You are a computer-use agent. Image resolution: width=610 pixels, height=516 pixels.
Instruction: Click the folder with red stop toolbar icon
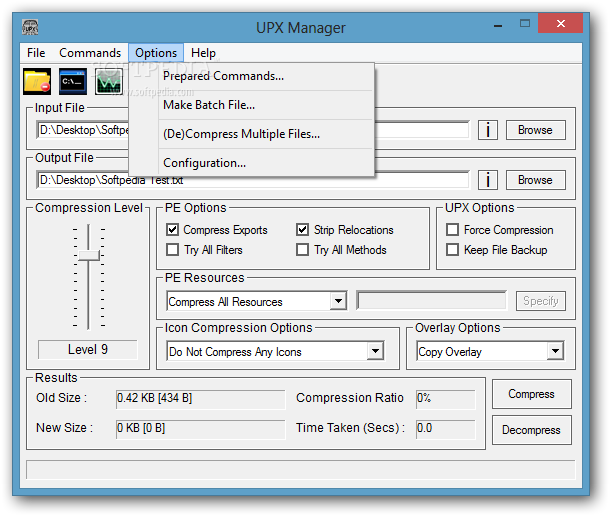tap(37, 81)
